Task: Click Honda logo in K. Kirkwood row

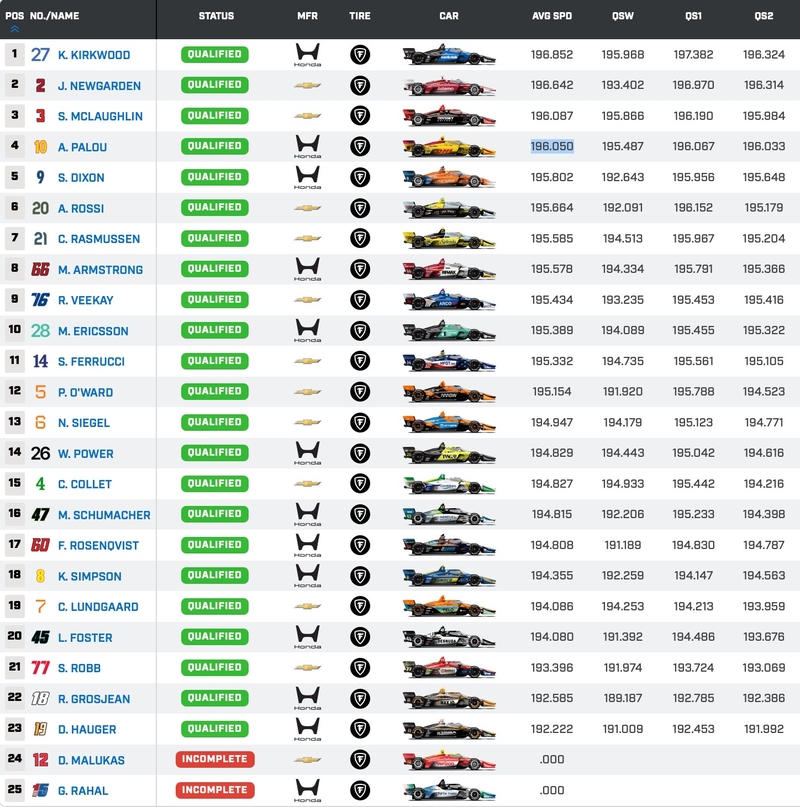Action: coord(307,55)
